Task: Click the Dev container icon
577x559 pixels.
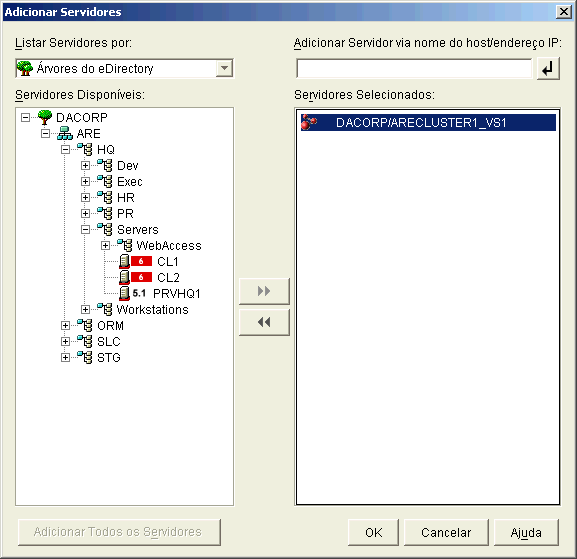Action: pyautogui.click(x=105, y=166)
